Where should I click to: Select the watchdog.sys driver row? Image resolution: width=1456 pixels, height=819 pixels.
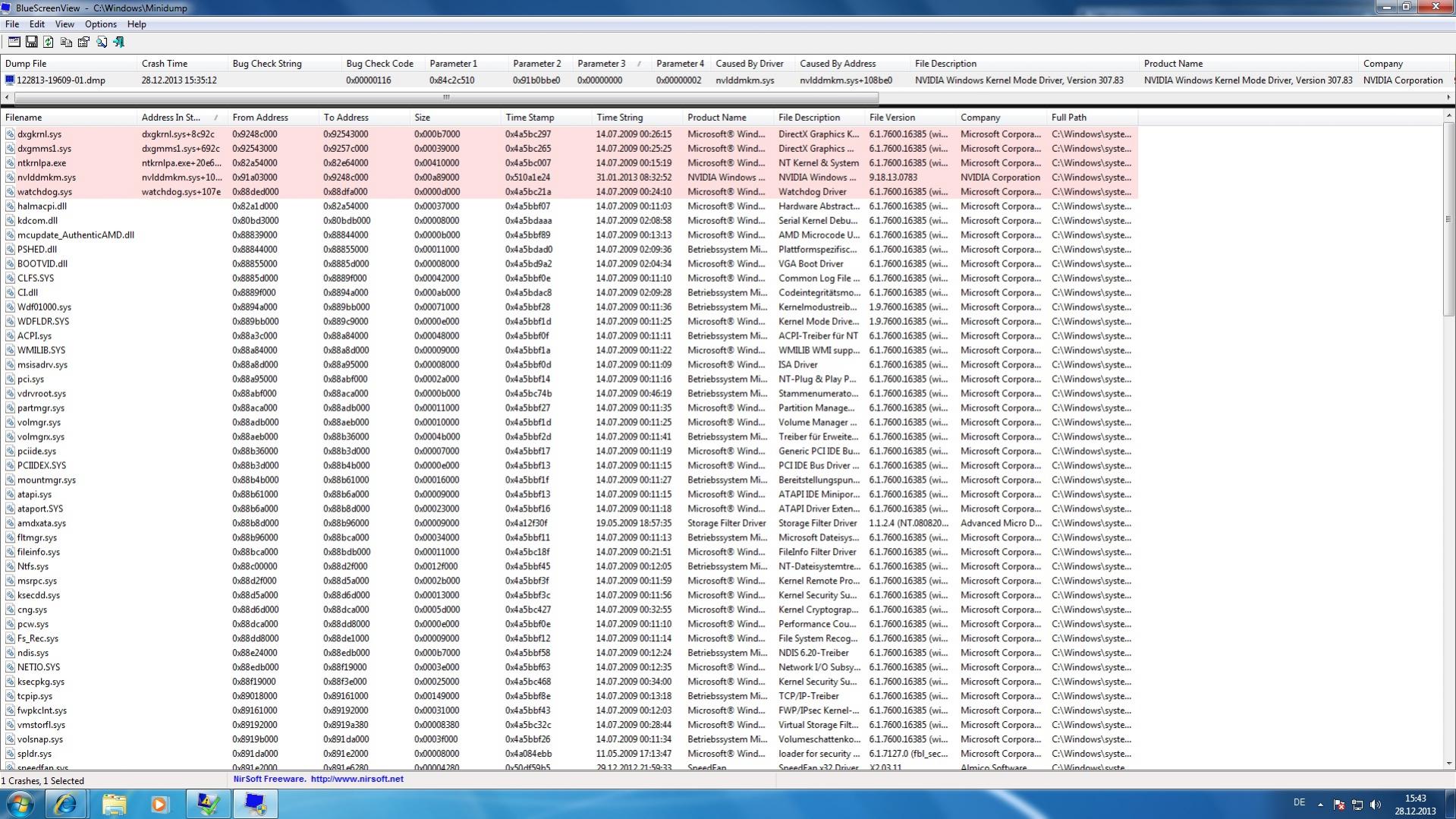pyautogui.click(x=570, y=192)
